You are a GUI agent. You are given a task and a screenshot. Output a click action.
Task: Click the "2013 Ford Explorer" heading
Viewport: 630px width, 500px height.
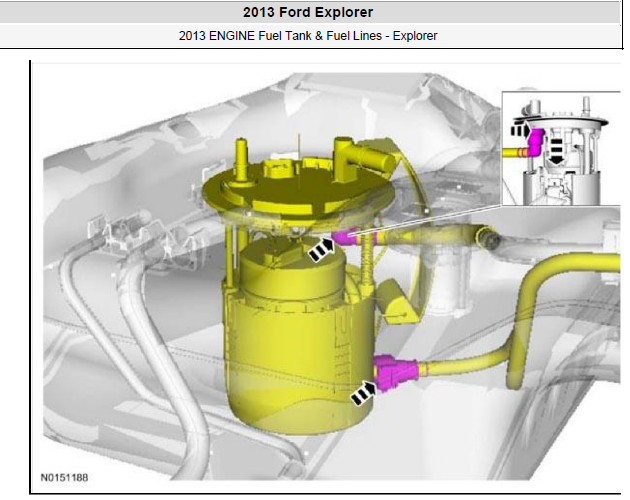[x=308, y=12]
